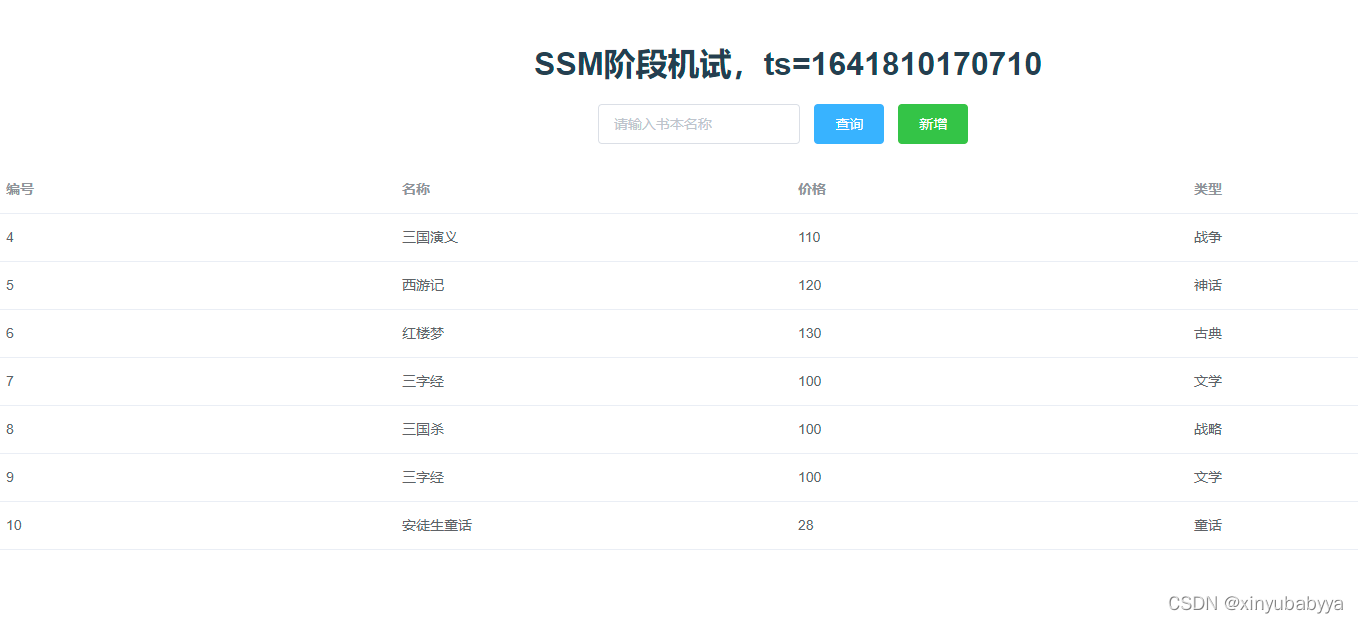Image resolution: width=1358 pixels, height=623 pixels.
Task: Click 三字经 in row 9
Action: [423, 477]
